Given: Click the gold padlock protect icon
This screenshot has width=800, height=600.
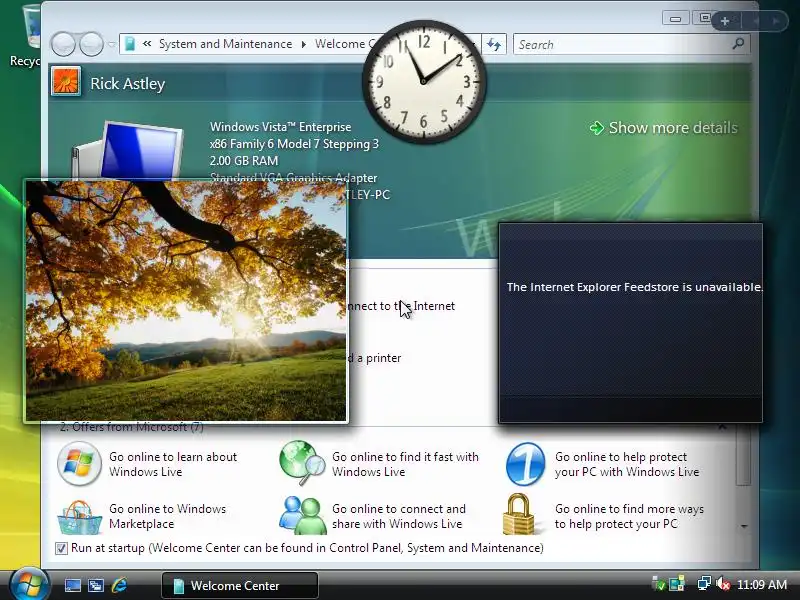Looking at the screenshot, I should (519, 514).
